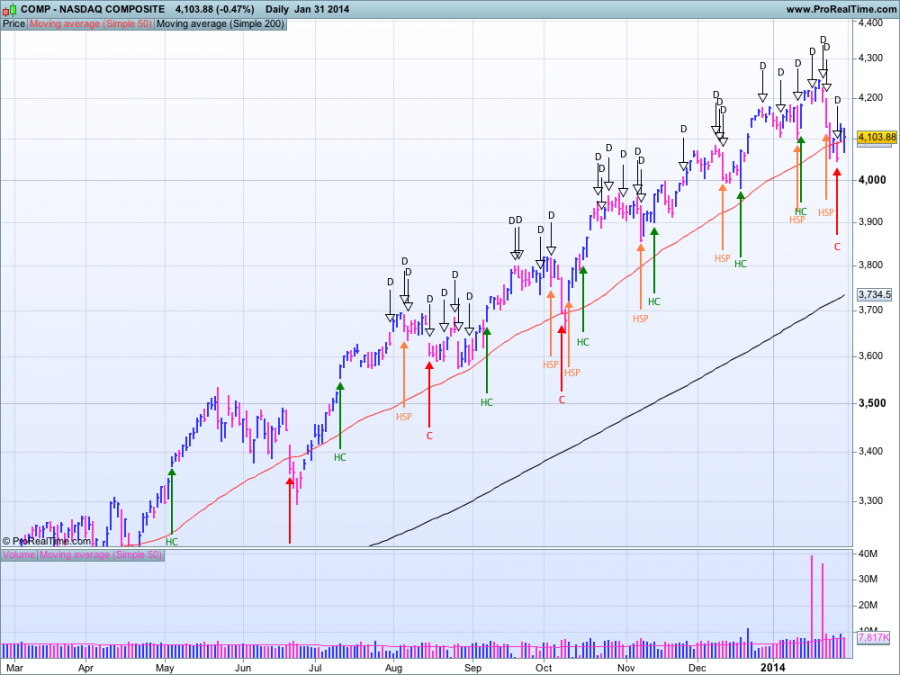The width and height of the screenshot is (900, 675).
Task: Select the volume panel Moving average (Simple 50) label
Action: tap(101, 555)
